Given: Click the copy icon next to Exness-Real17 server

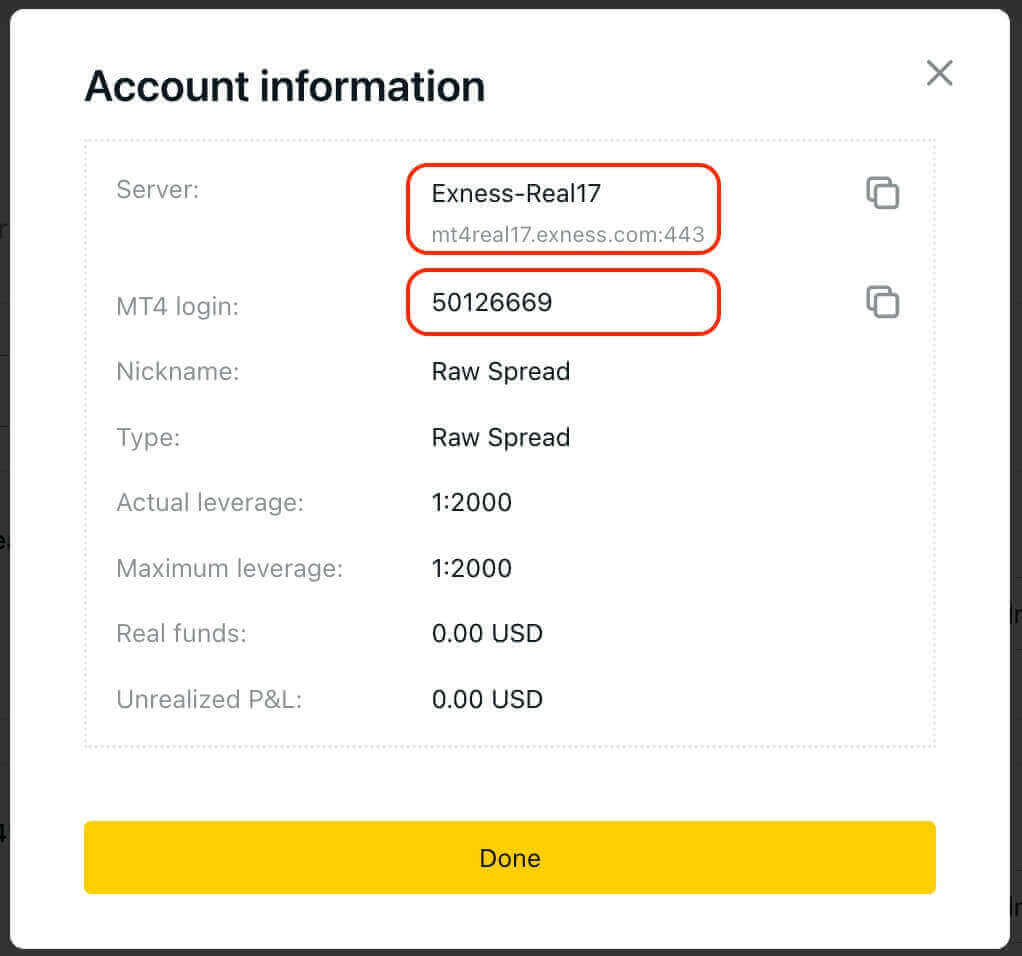Looking at the screenshot, I should 883,193.
